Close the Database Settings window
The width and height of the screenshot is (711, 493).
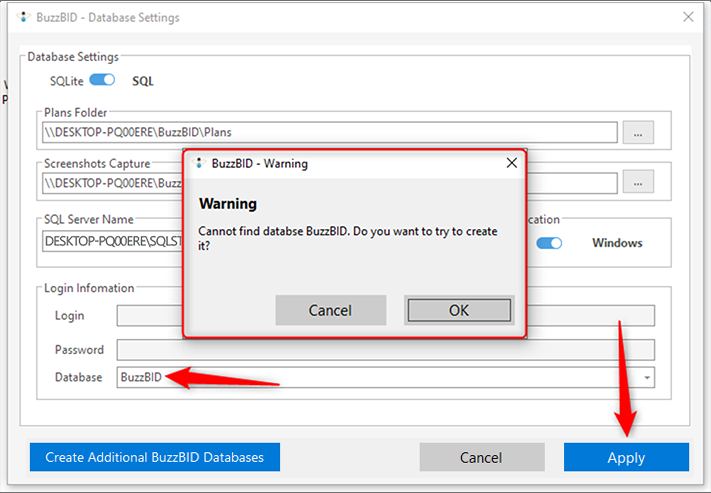tap(688, 17)
